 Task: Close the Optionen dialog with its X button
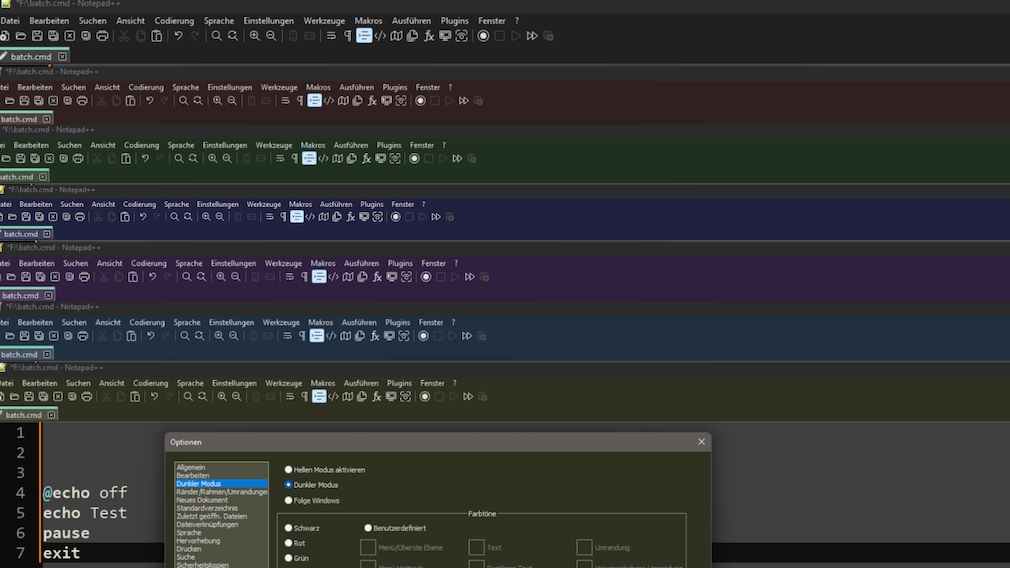[701, 442]
